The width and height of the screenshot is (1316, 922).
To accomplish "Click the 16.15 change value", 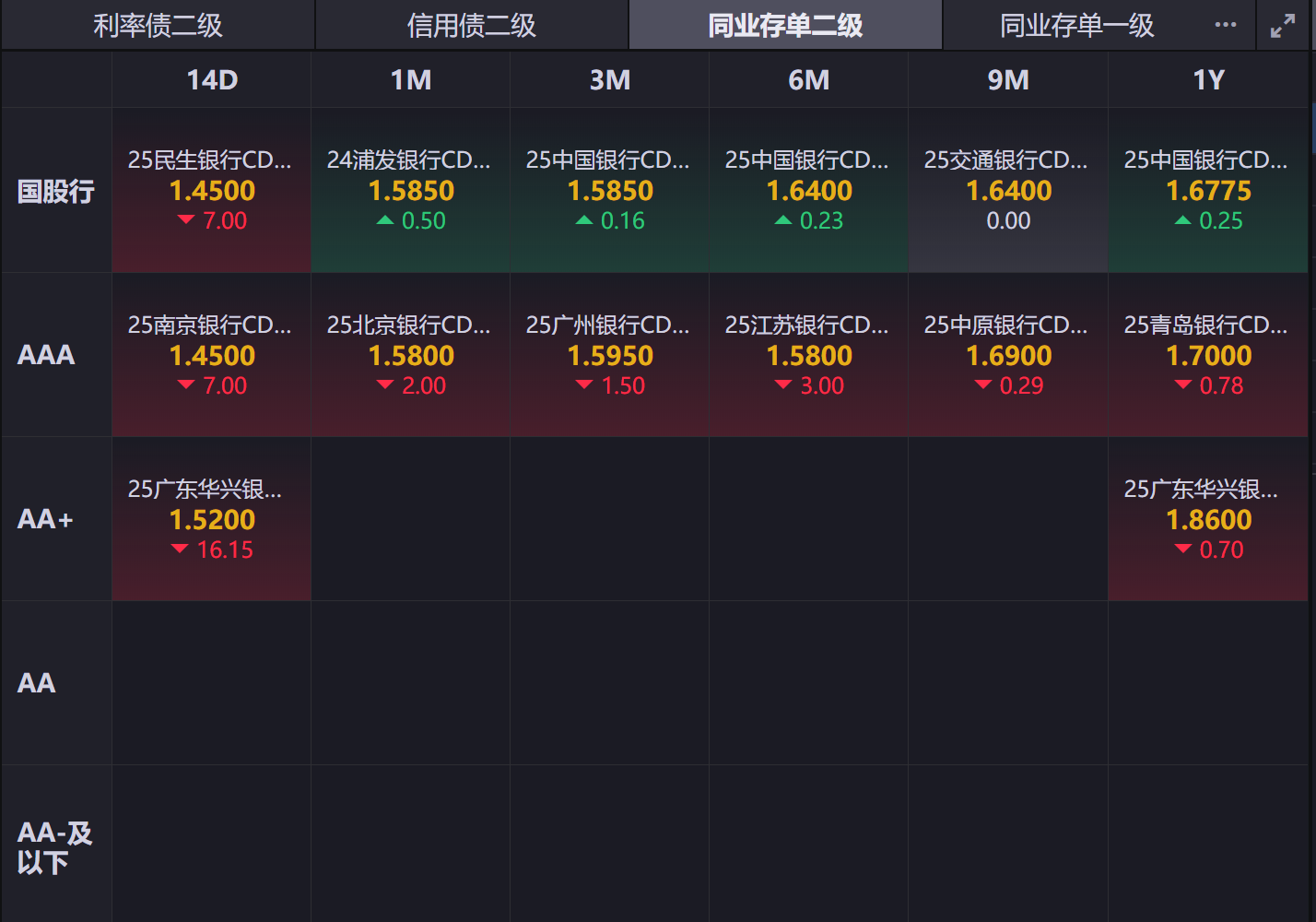I will pos(225,550).
